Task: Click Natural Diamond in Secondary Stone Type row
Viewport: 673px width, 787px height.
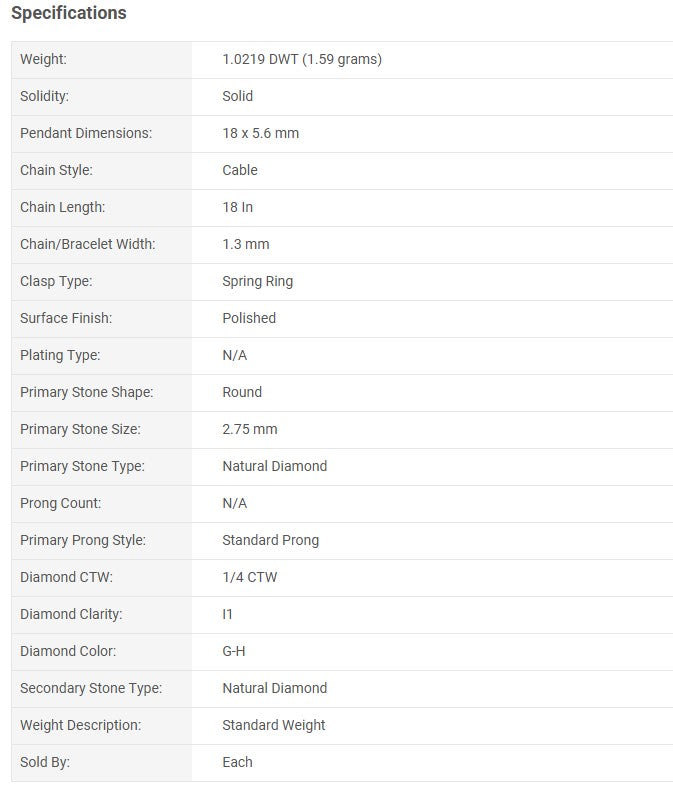Action: point(275,688)
